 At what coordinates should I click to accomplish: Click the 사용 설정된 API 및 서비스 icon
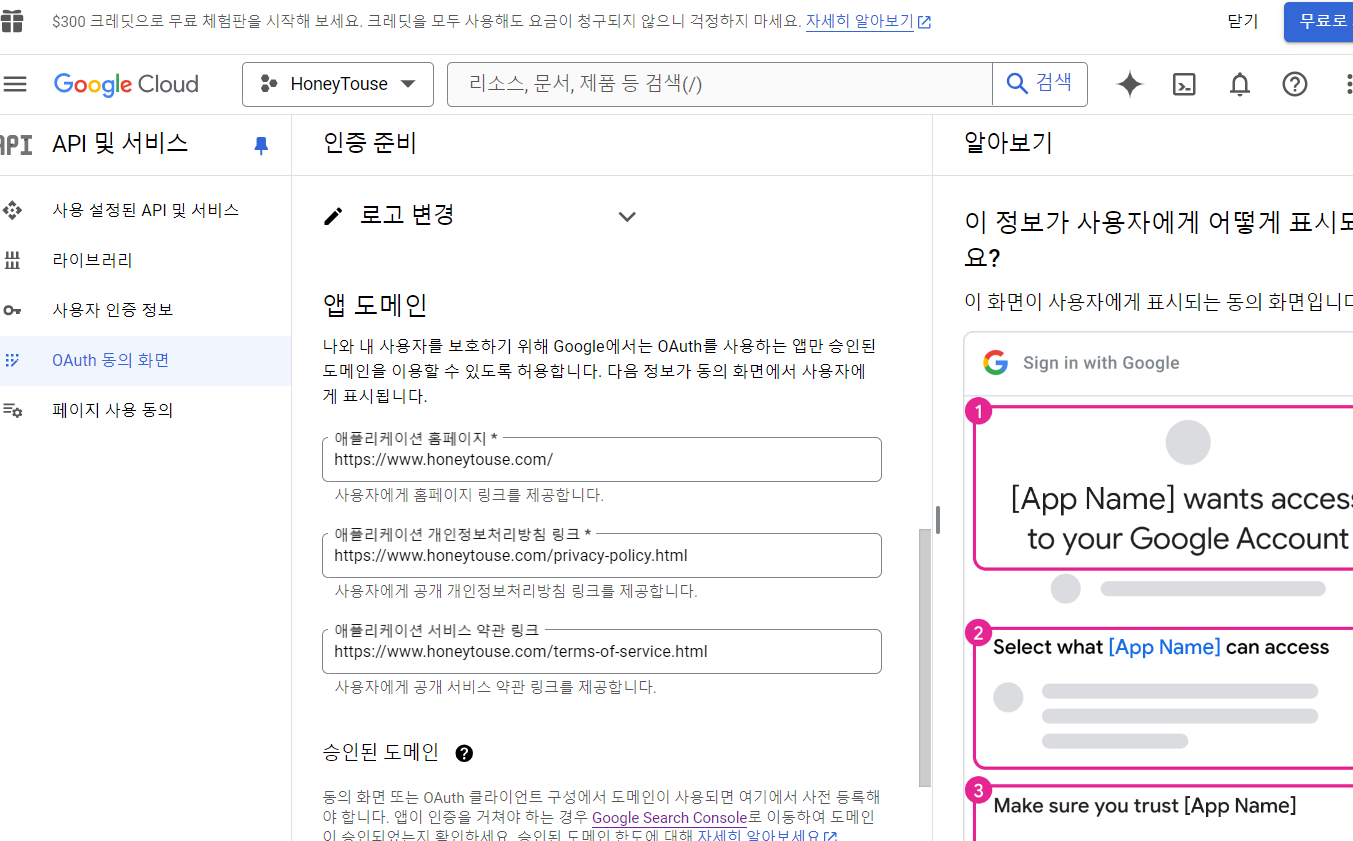pos(12,210)
